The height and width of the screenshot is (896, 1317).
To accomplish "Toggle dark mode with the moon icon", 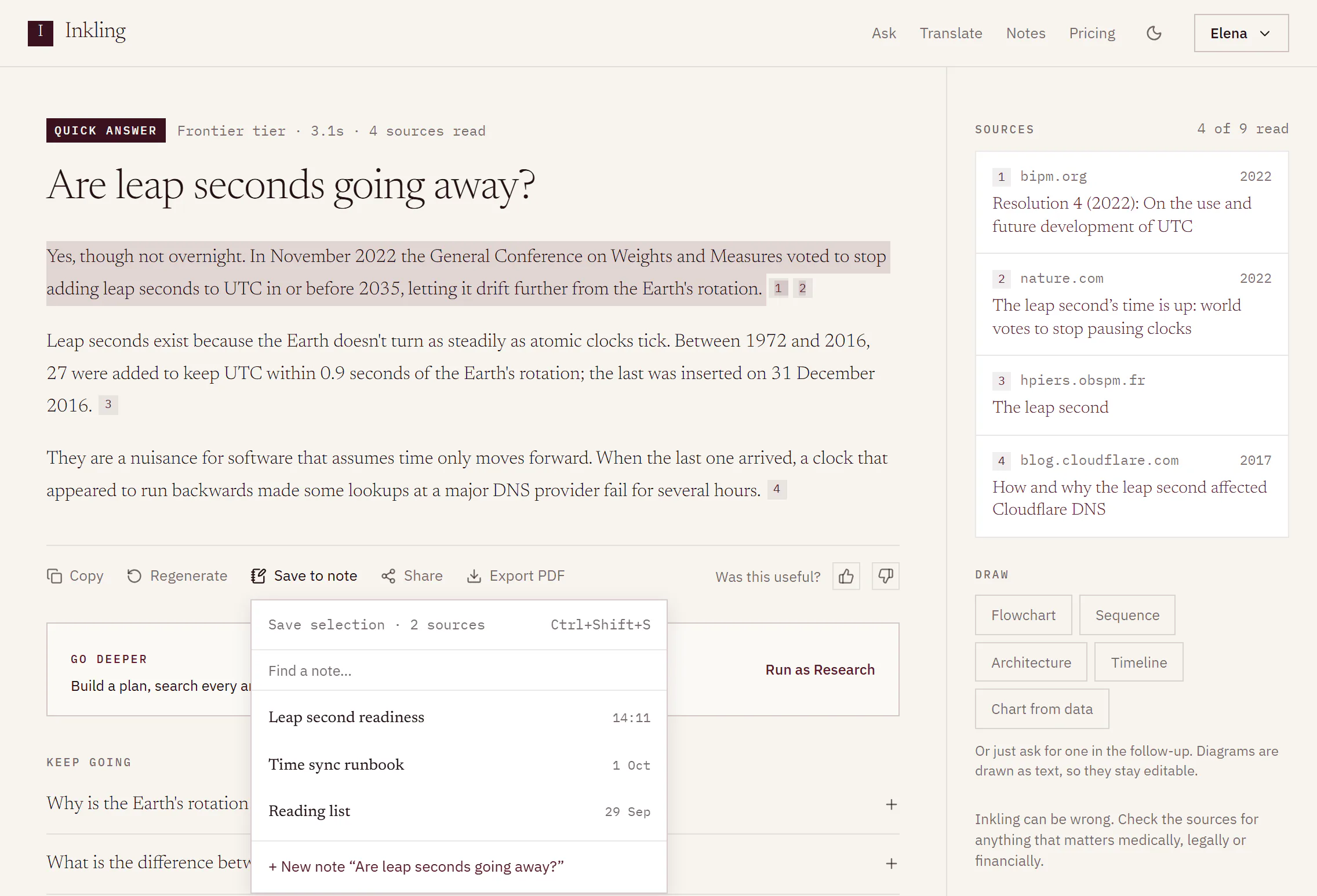I will (x=1154, y=33).
